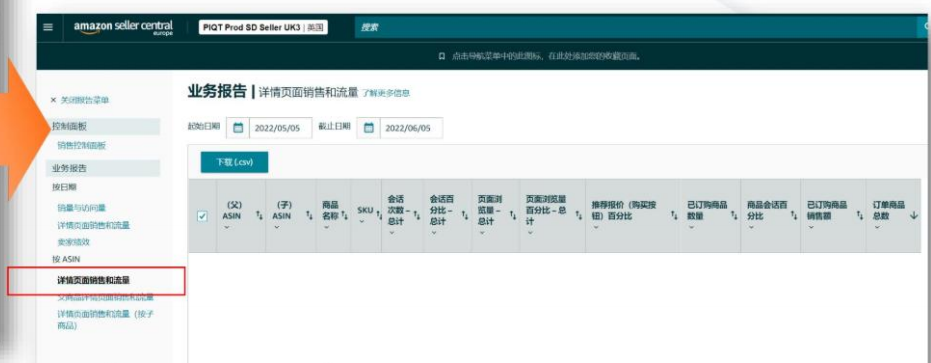Click the 按 ASIN heading in sidebar
Viewport: 931px width, 363px height.
(65, 259)
